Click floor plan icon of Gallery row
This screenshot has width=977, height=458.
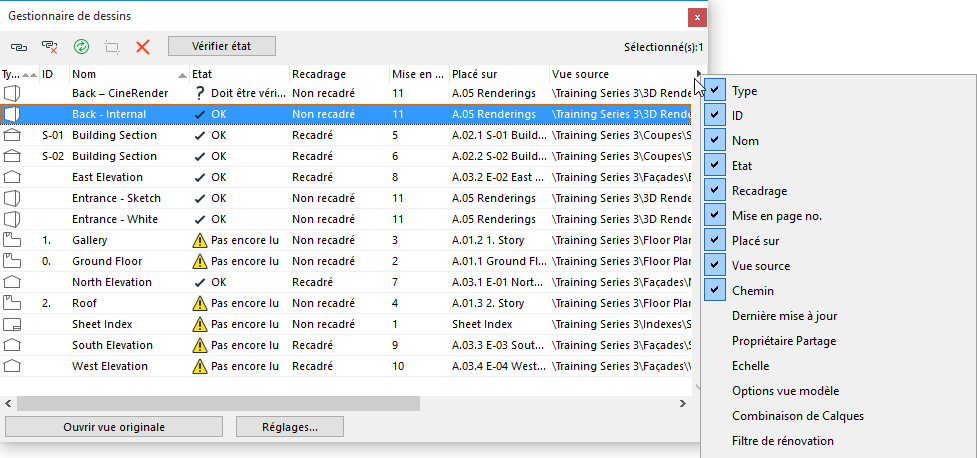(12, 241)
